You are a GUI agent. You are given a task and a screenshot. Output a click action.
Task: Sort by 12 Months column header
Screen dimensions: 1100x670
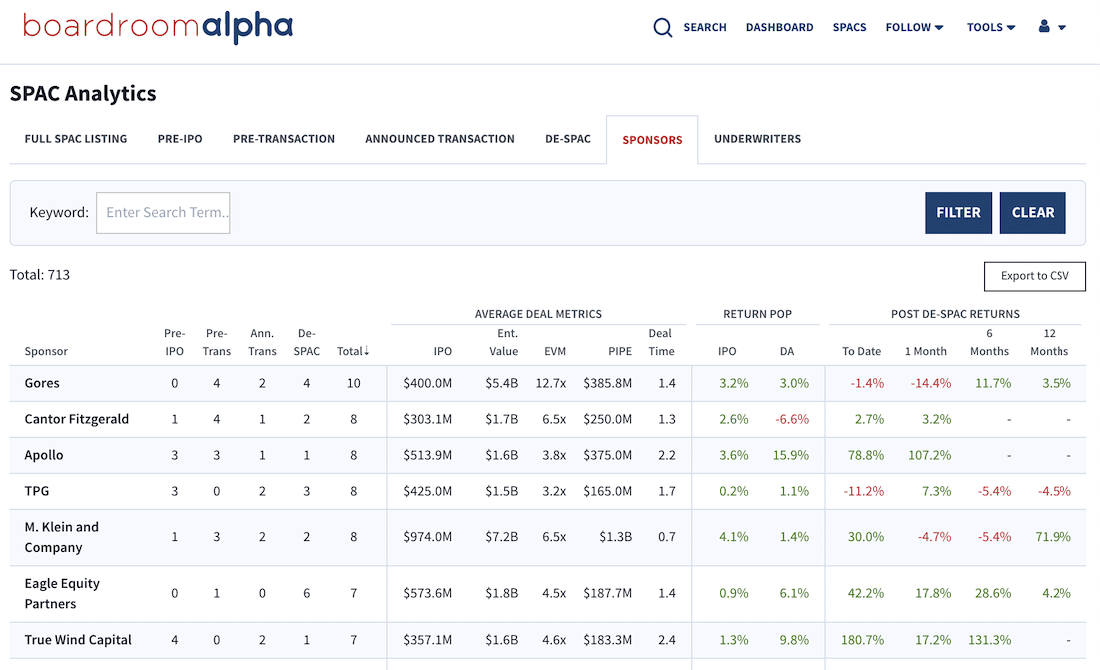1049,342
